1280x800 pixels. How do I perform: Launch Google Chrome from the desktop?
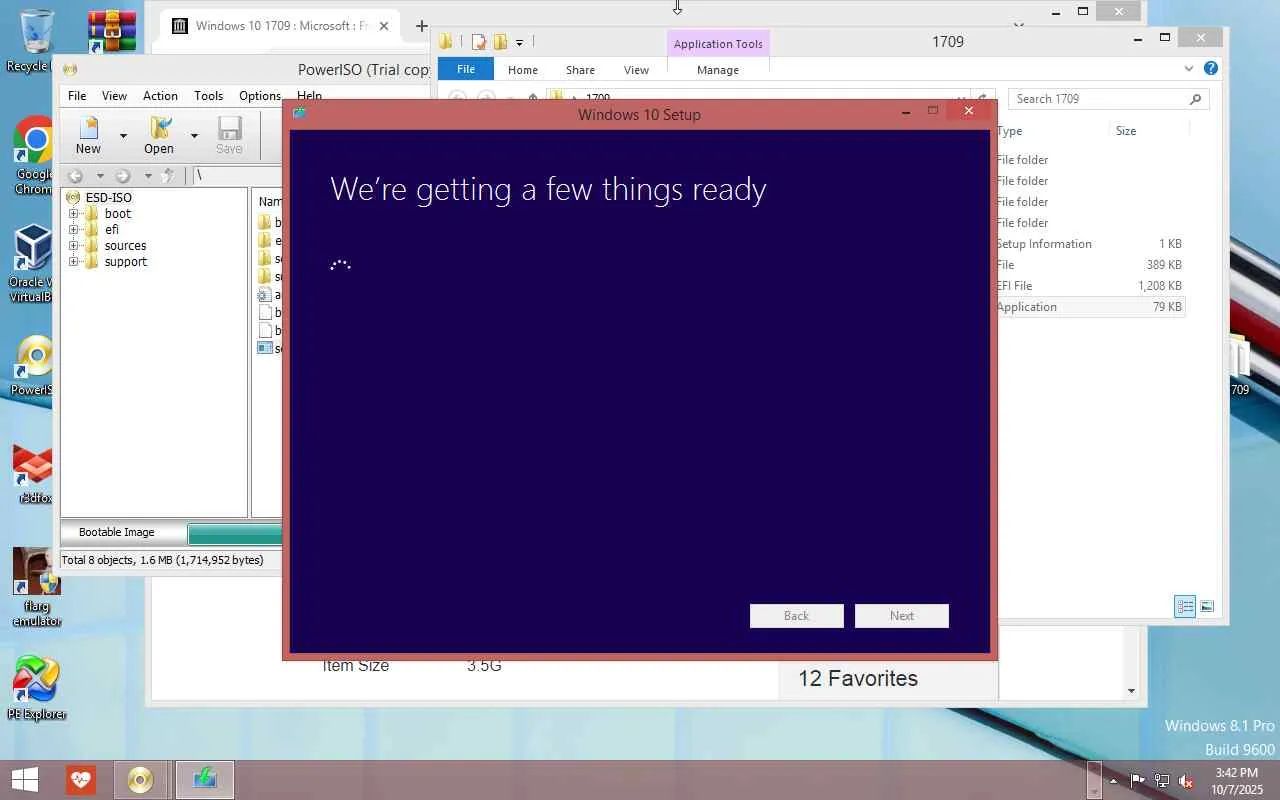(33, 156)
